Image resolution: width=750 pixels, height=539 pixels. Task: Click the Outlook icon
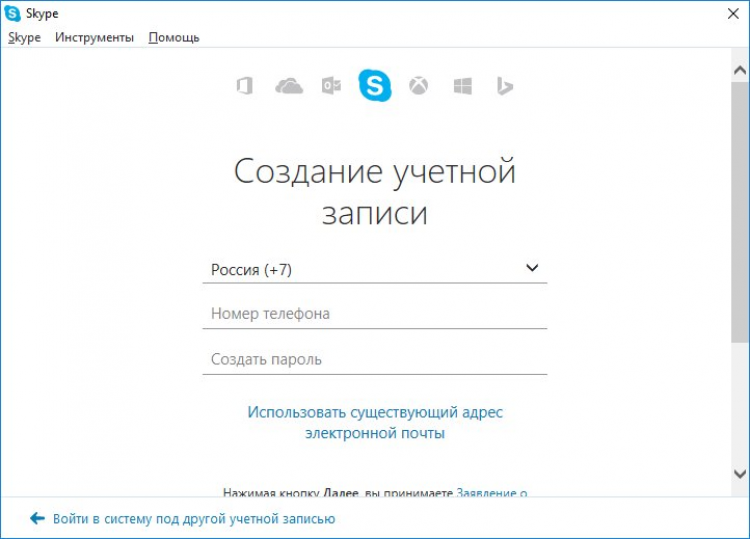click(331, 86)
